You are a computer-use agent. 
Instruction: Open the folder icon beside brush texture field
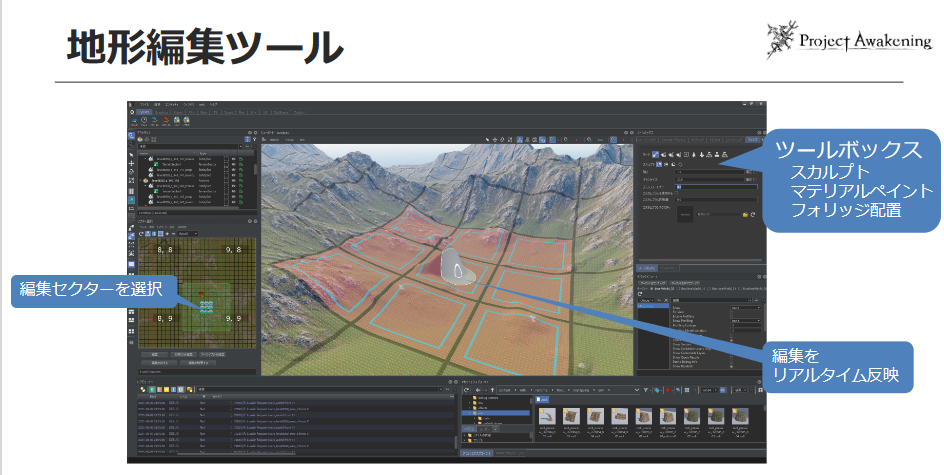[x=745, y=214]
